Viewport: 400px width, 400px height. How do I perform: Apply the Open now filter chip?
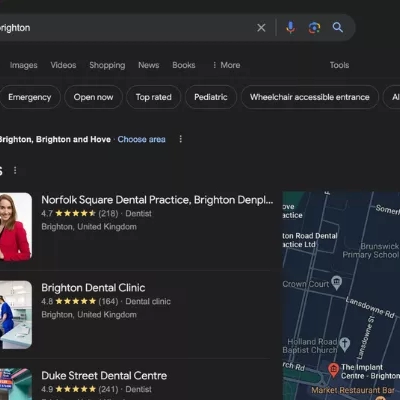[93, 97]
